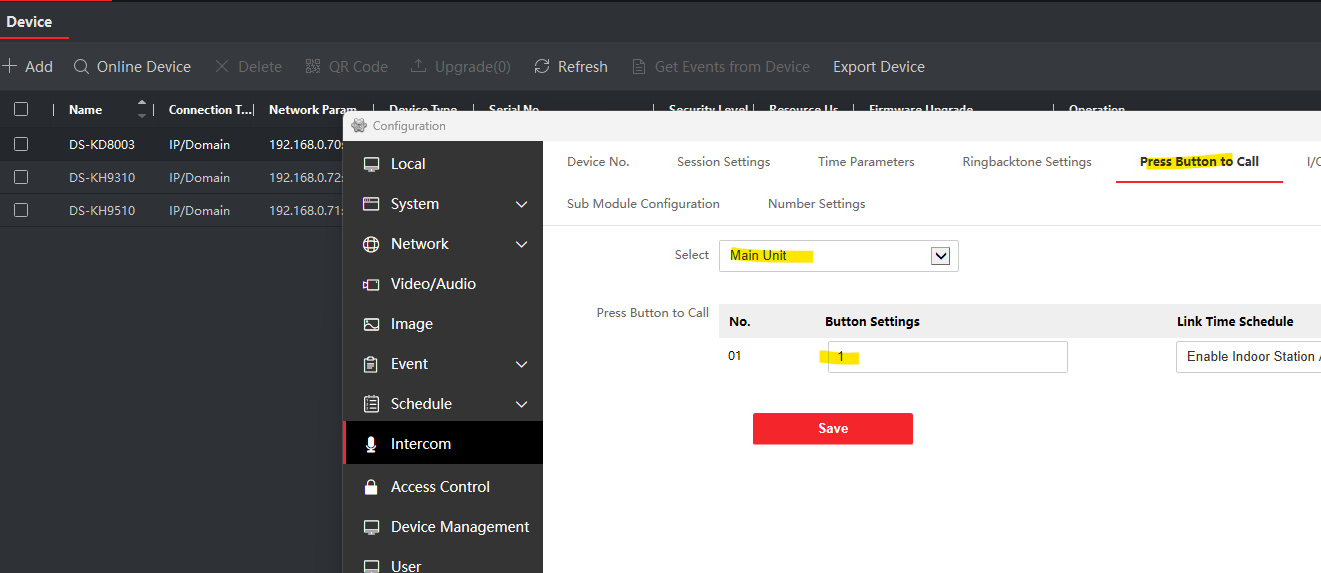
Task: Open the Sub Module Configuration tab
Action: click(643, 204)
